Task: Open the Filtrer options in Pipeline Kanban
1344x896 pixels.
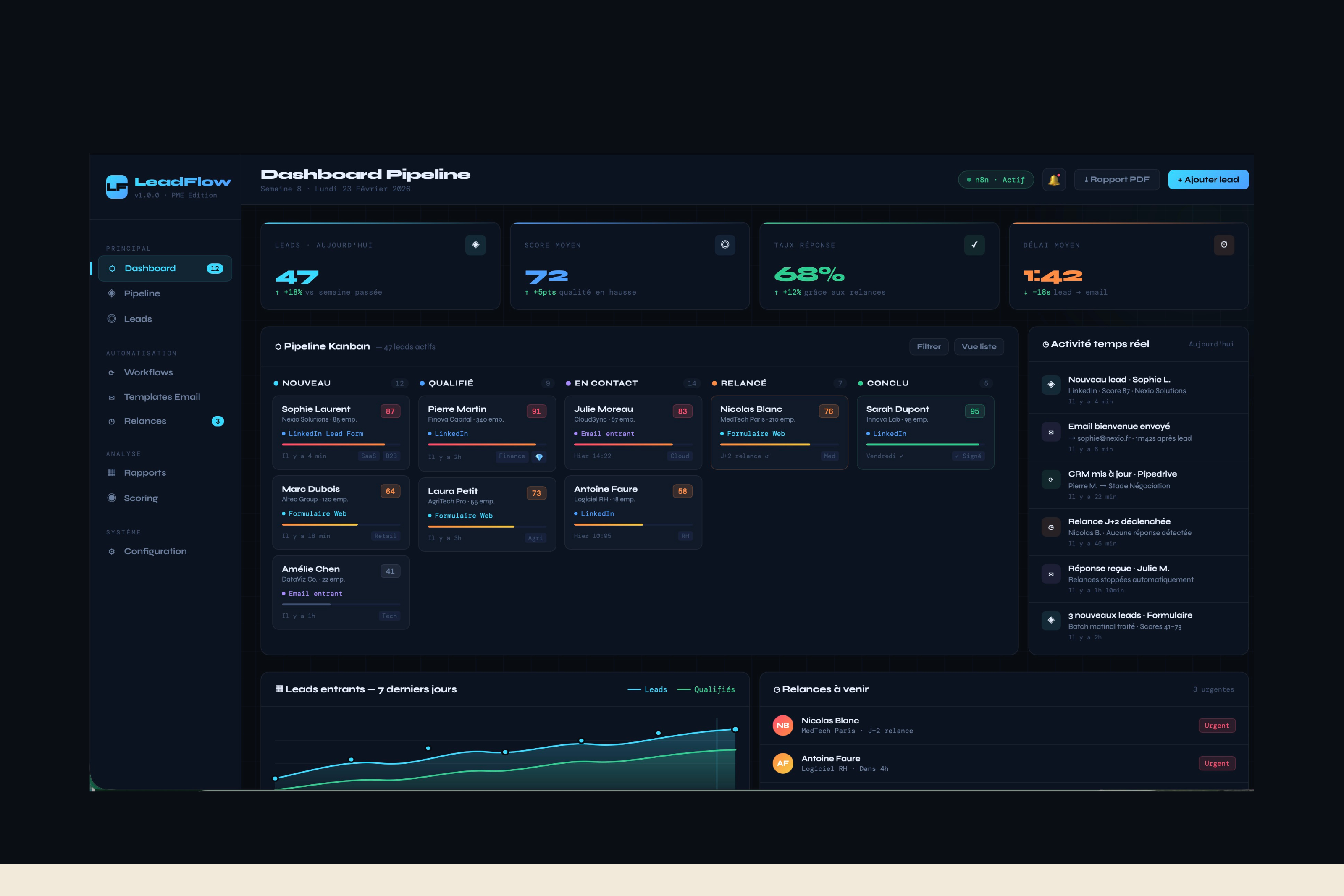Action: [929, 346]
